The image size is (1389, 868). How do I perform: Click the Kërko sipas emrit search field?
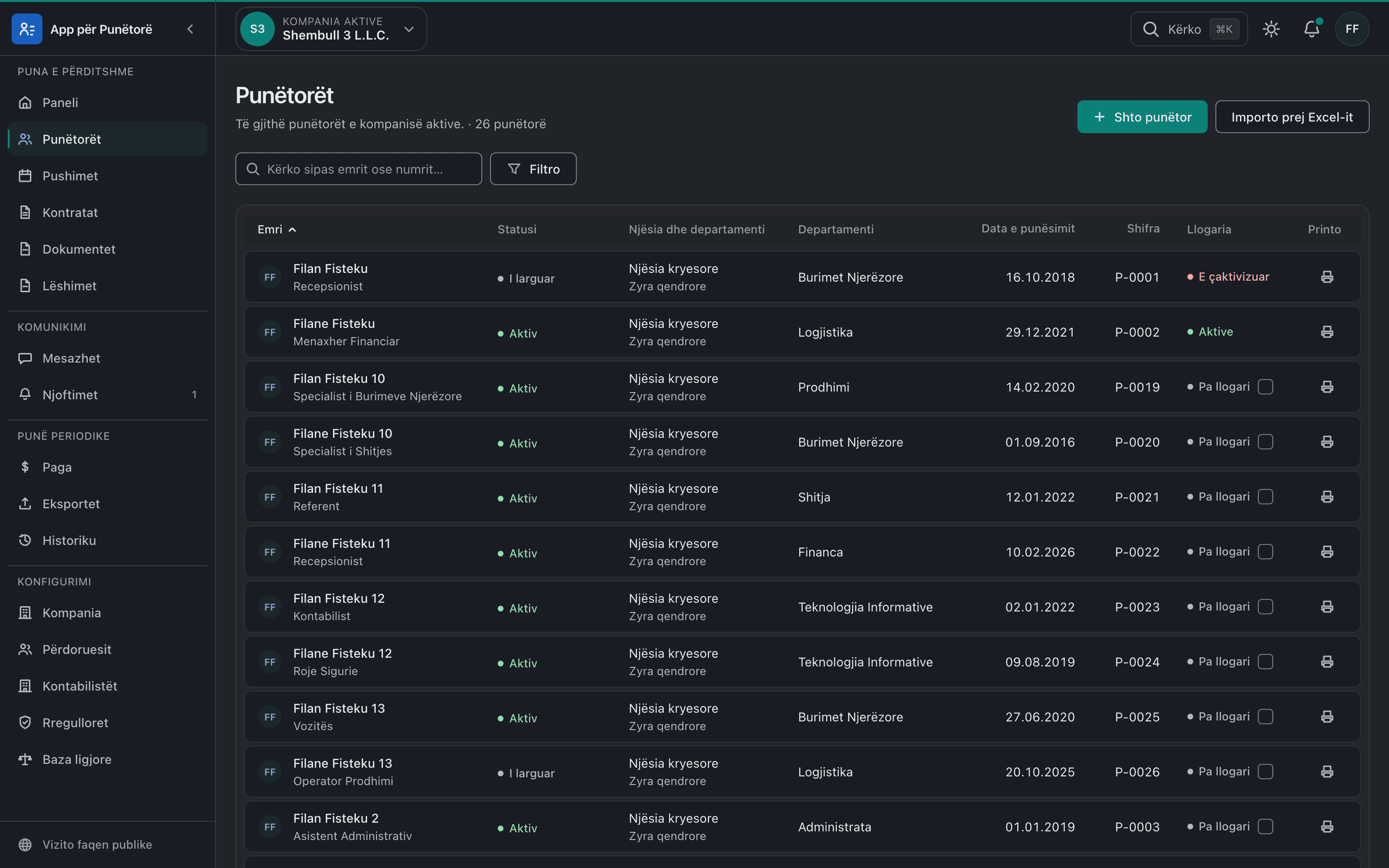tap(359, 169)
